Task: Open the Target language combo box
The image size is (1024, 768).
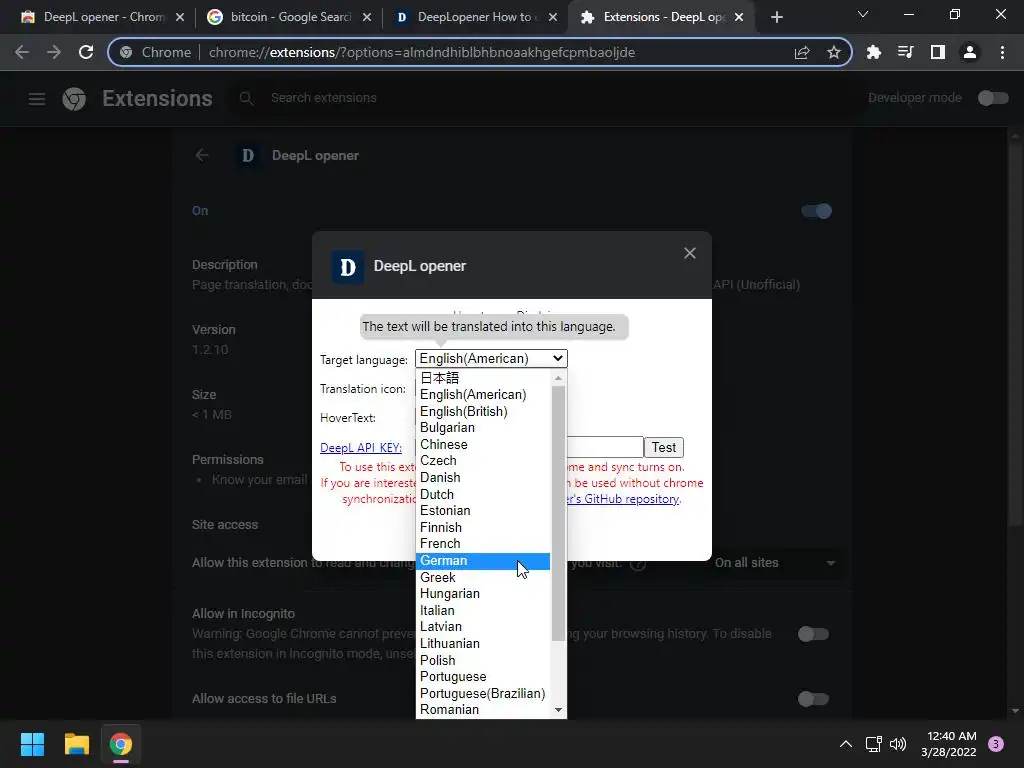Action: click(491, 359)
